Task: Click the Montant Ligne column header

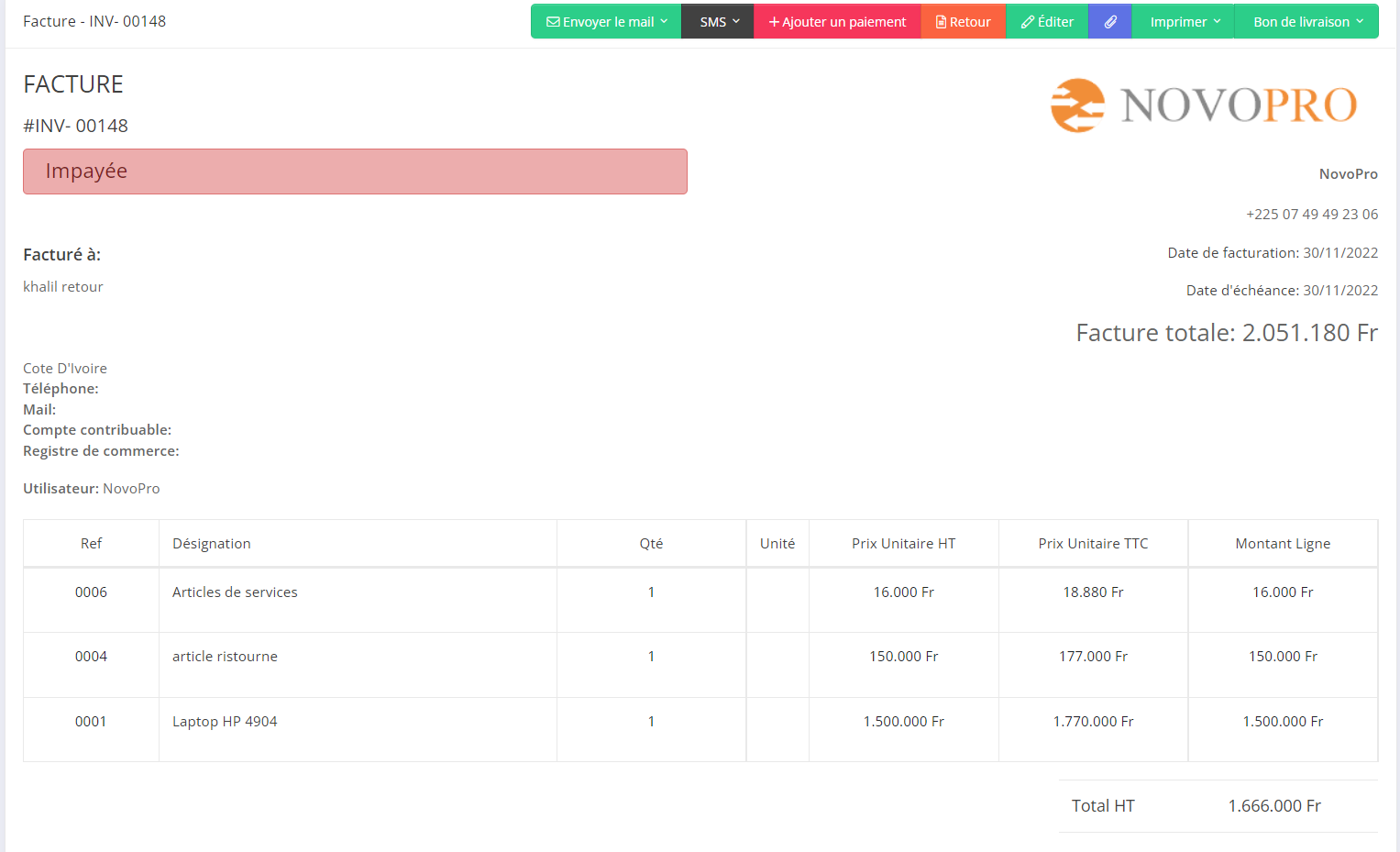Action: click(x=1282, y=544)
